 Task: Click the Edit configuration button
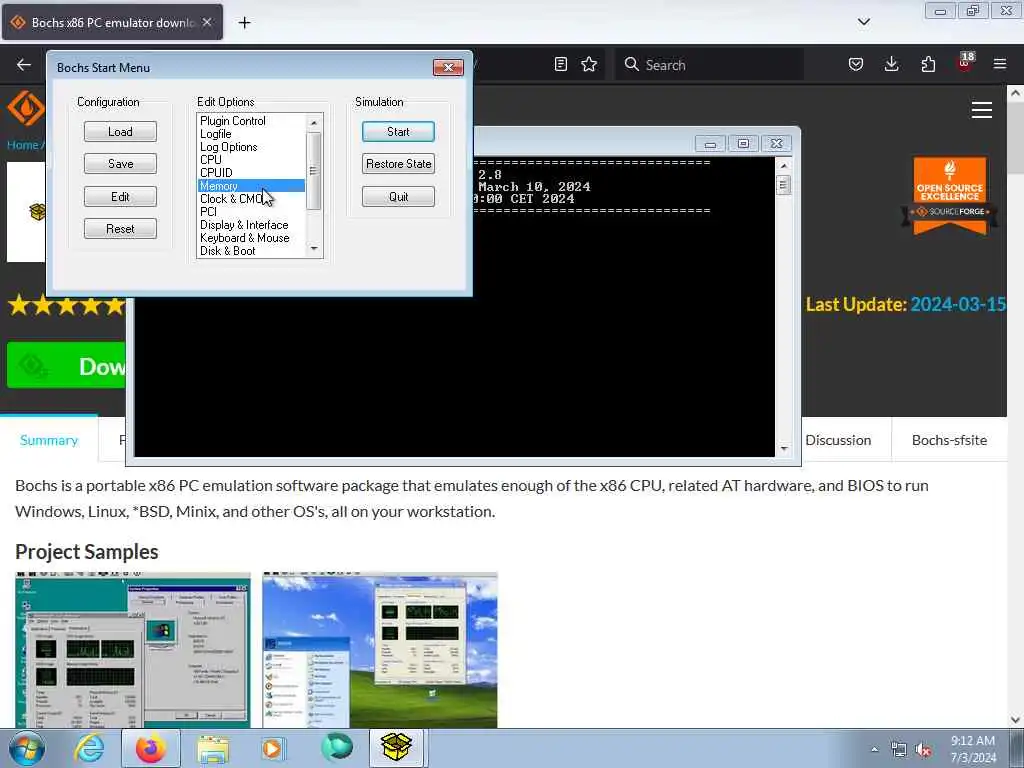tap(120, 197)
